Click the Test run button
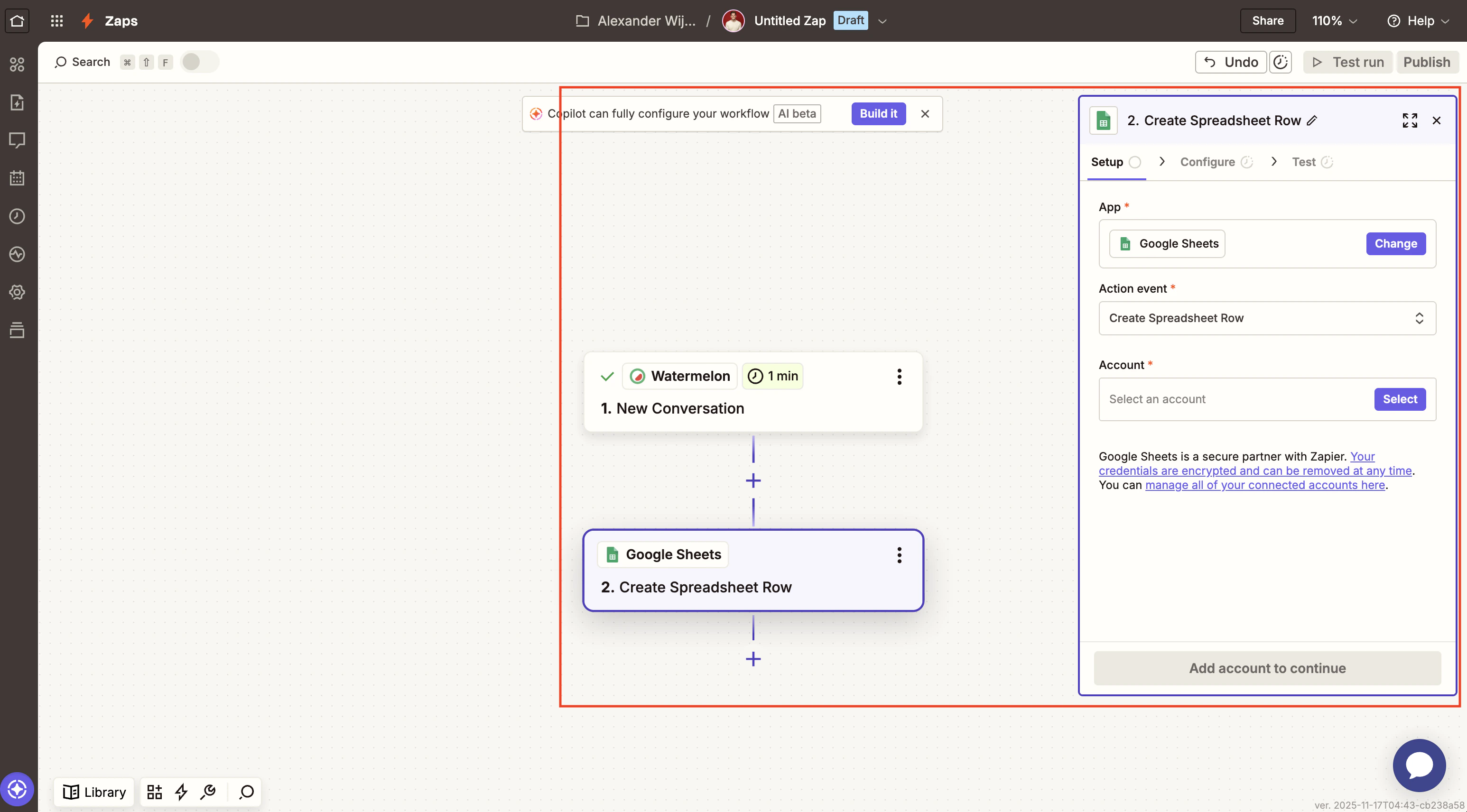The height and width of the screenshot is (812, 1467). pyautogui.click(x=1347, y=62)
